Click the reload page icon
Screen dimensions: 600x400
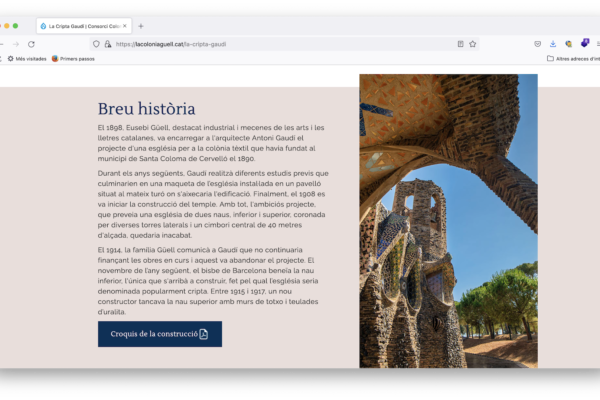[31, 44]
